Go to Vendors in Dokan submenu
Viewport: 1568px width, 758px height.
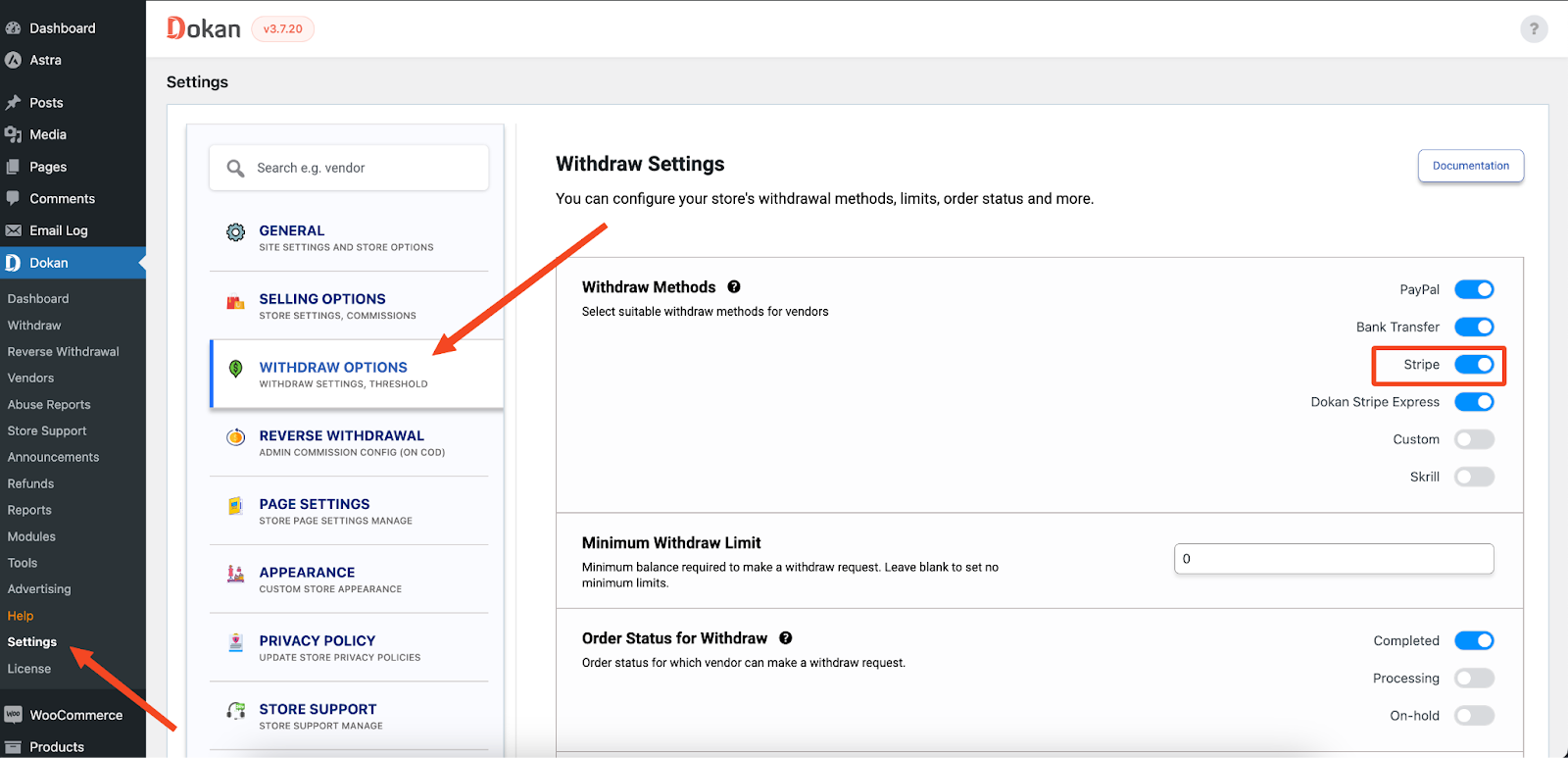click(31, 378)
